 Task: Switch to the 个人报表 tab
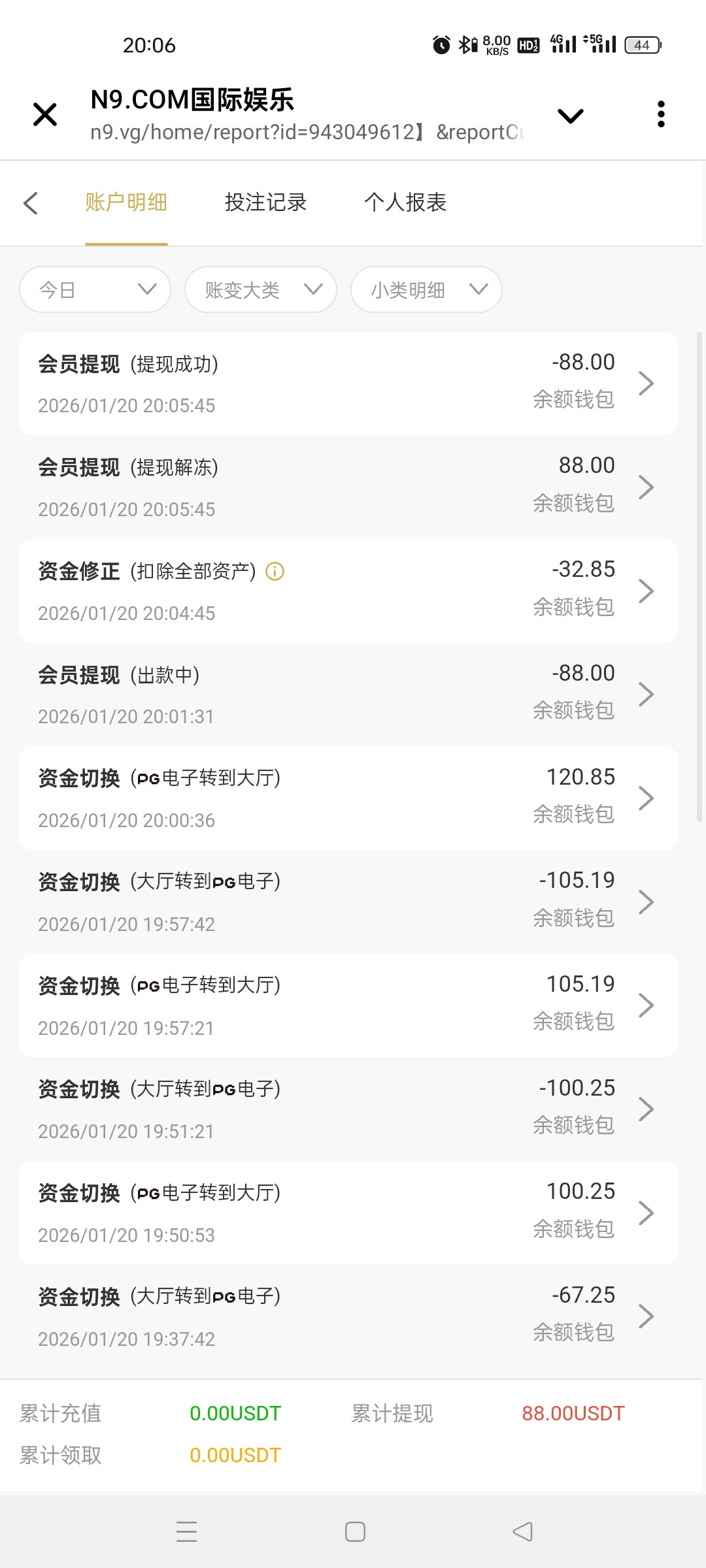pyautogui.click(x=405, y=203)
